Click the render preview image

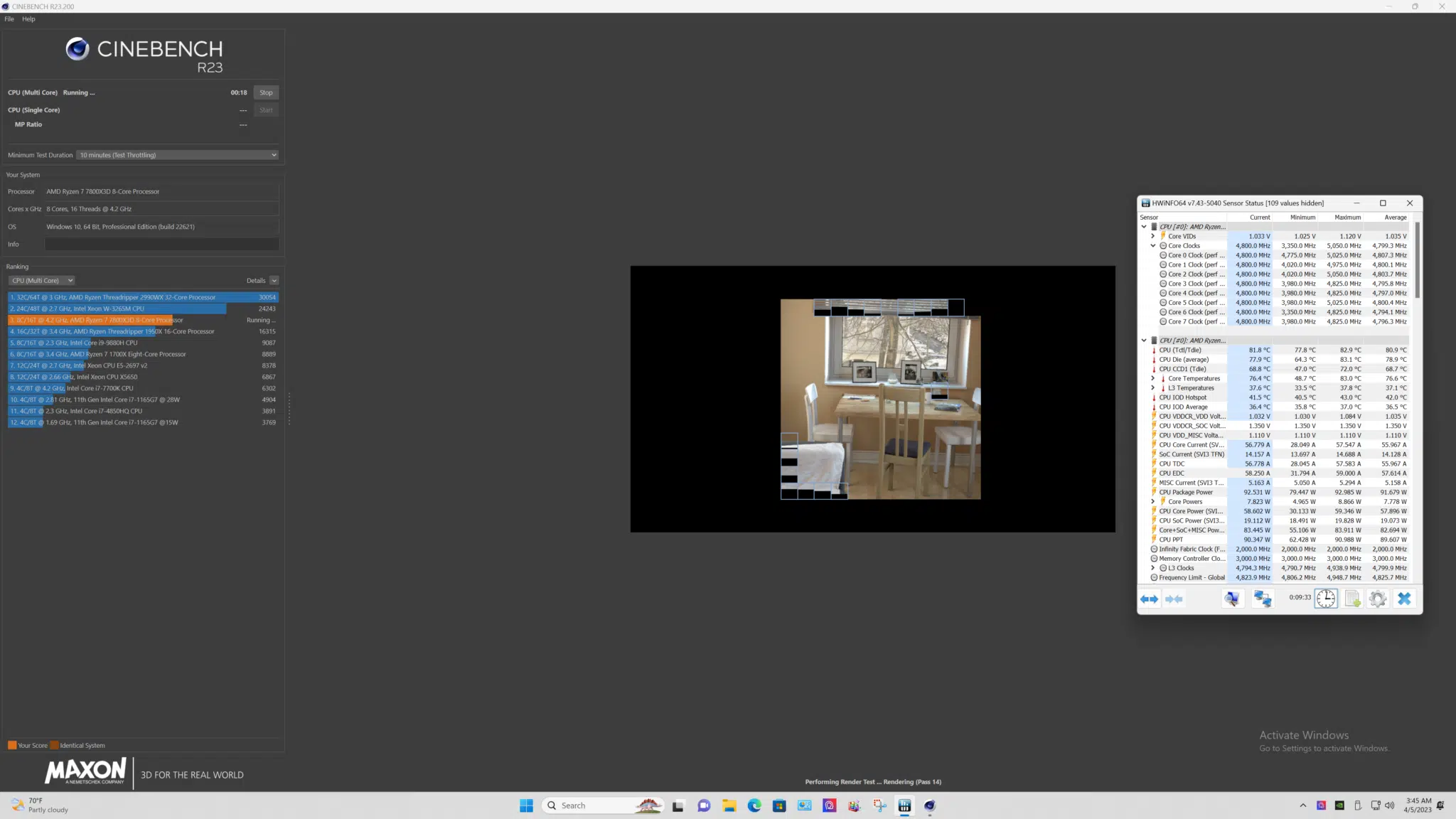(872, 399)
